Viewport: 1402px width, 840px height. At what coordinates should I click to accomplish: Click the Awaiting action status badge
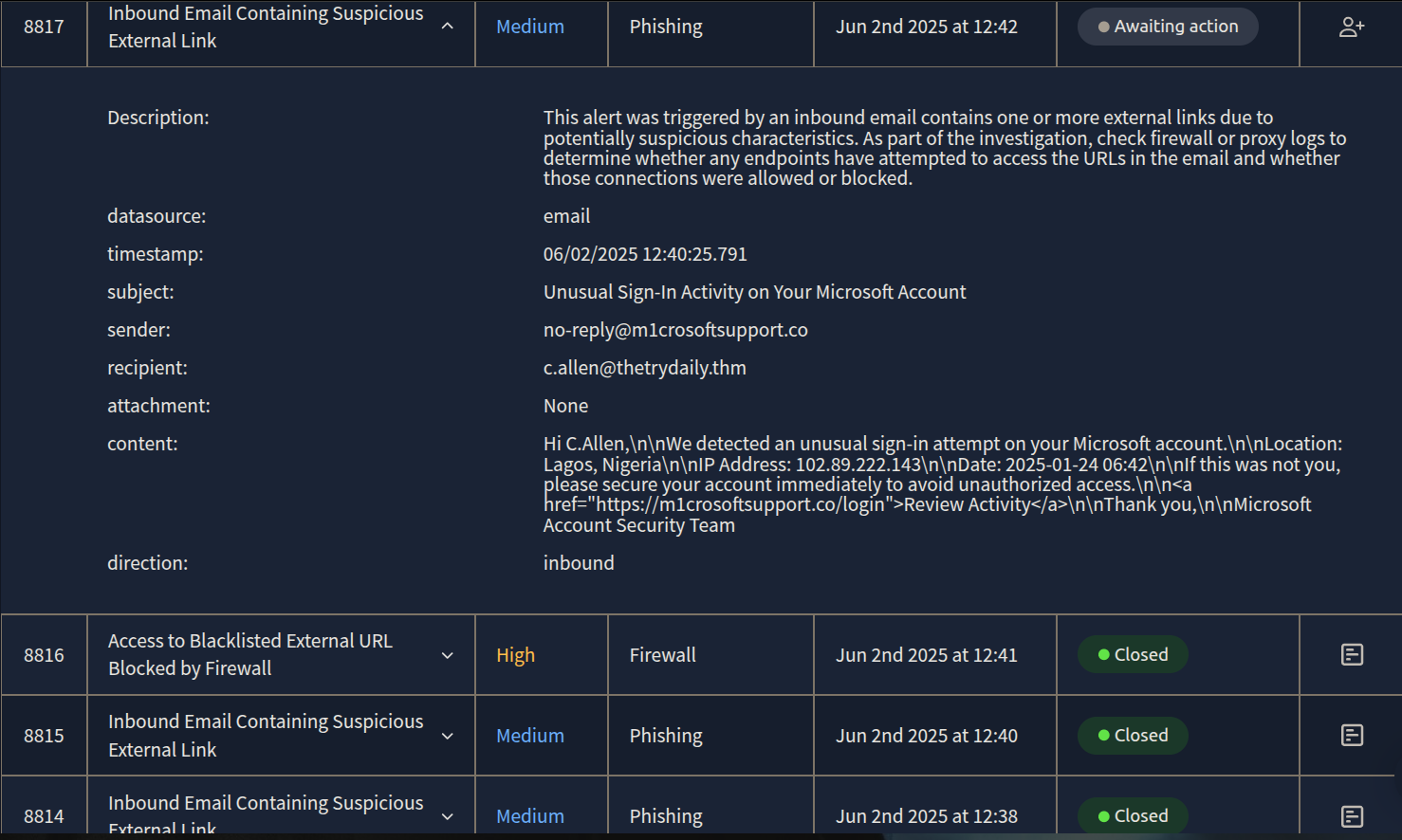coord(1167,27)
